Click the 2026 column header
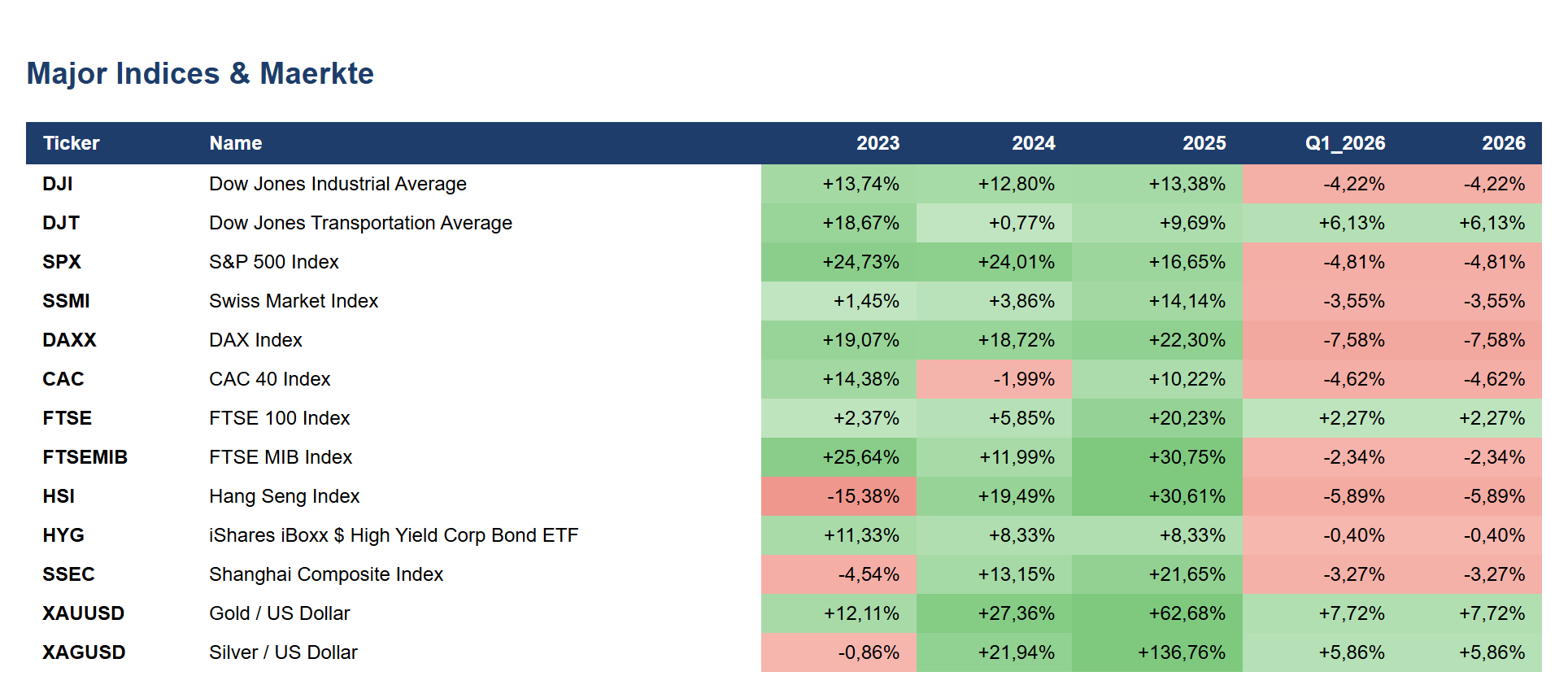 [x=1503, y=143]
